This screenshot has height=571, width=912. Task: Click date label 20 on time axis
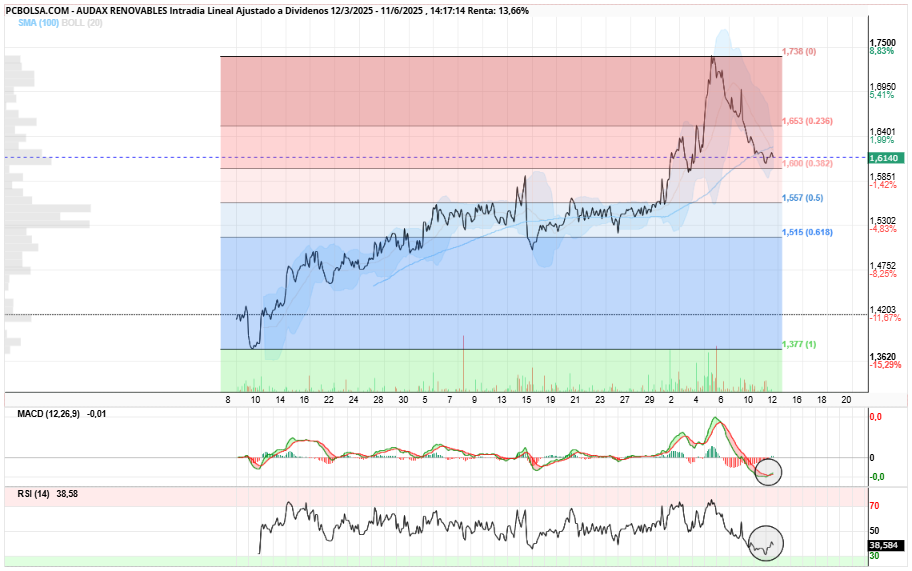point(846,400)
